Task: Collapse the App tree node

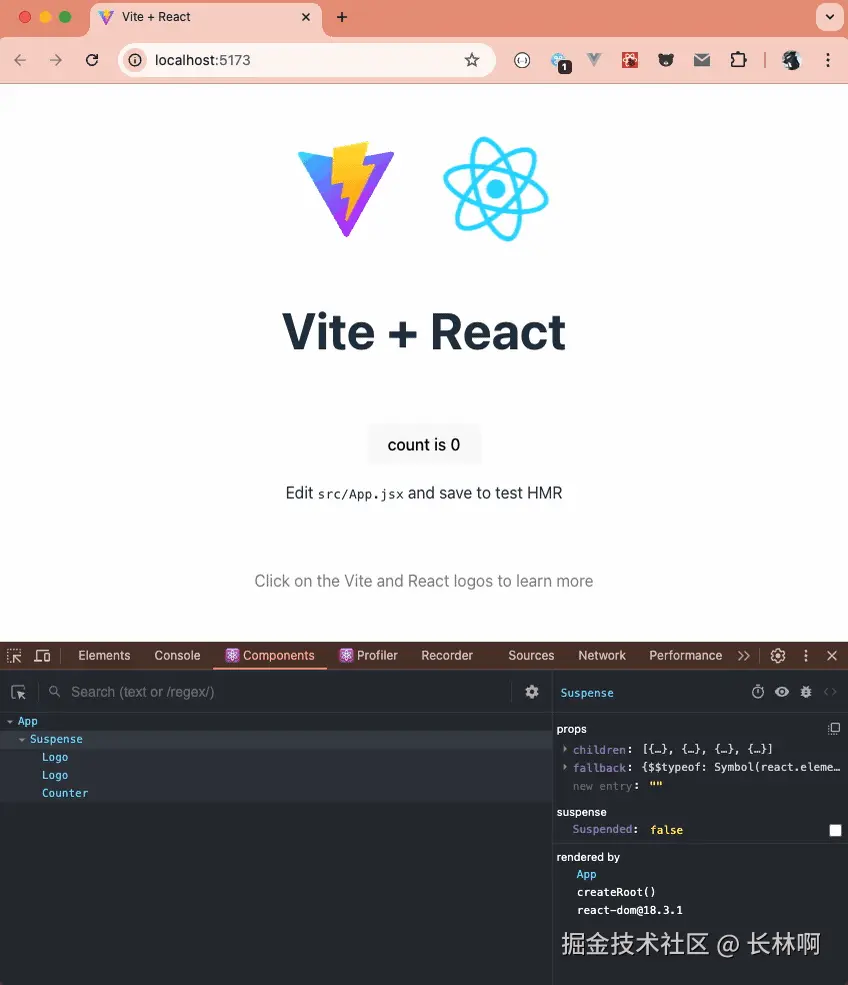Action: pyautogui.click(x=9, y=722)
